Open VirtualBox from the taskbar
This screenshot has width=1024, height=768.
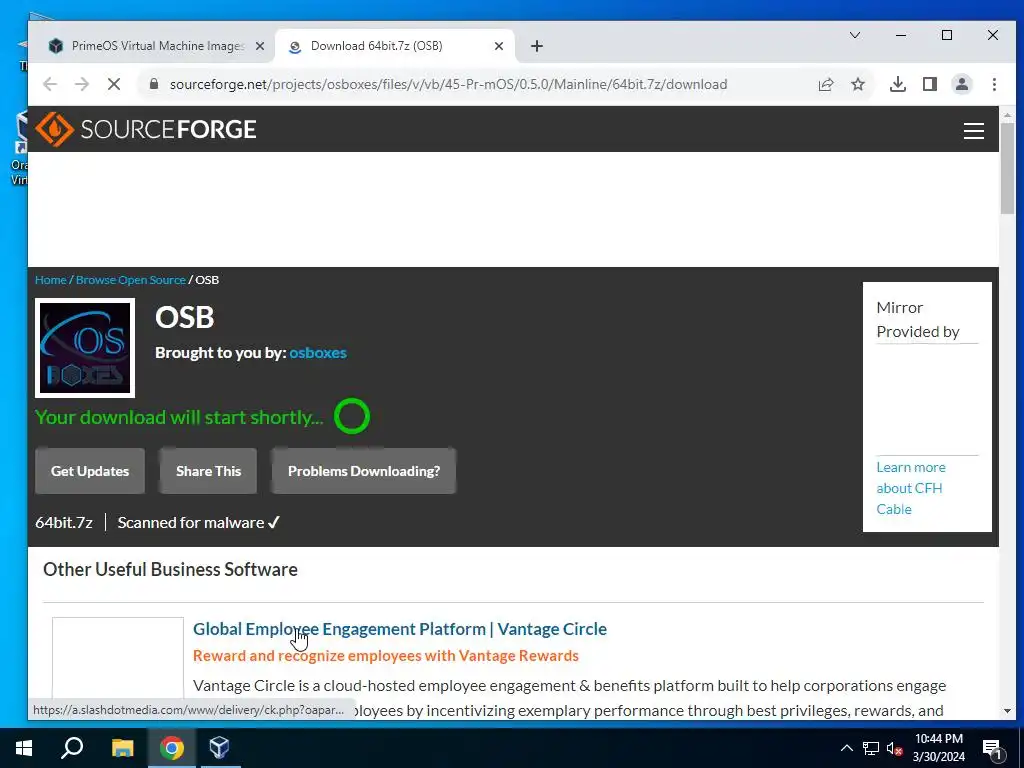pos(219,748)
